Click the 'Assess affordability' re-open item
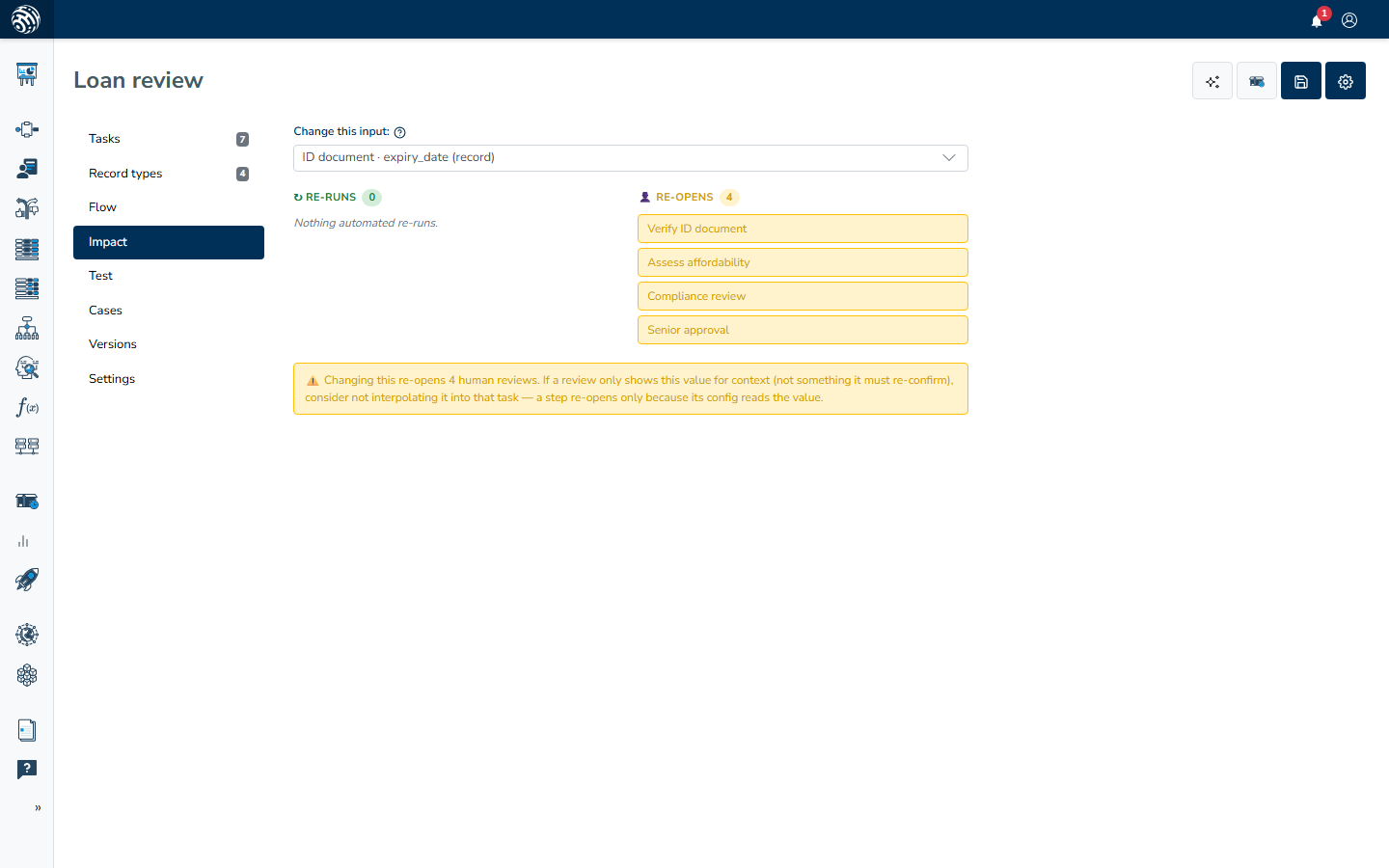The height and width of the screenshot is (868, 1389). (803, 262)
